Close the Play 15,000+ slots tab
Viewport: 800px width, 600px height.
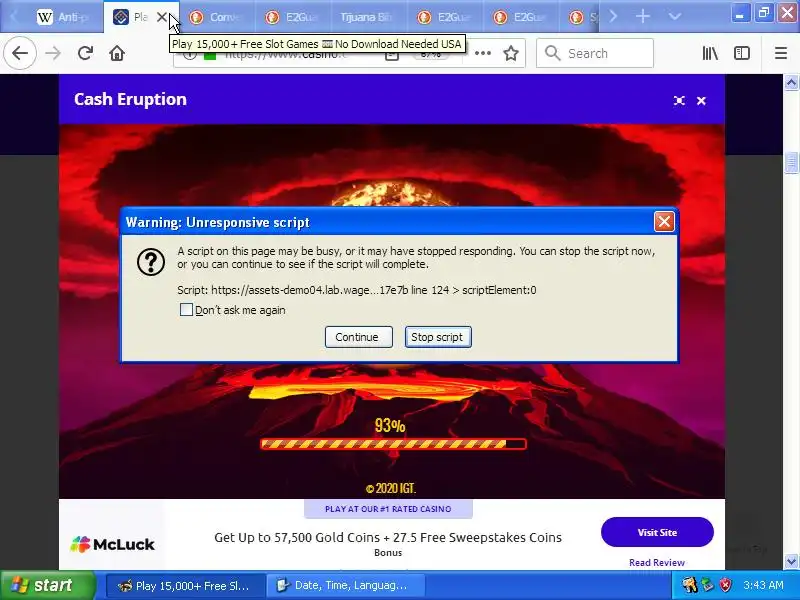click(x=161, y=17)
